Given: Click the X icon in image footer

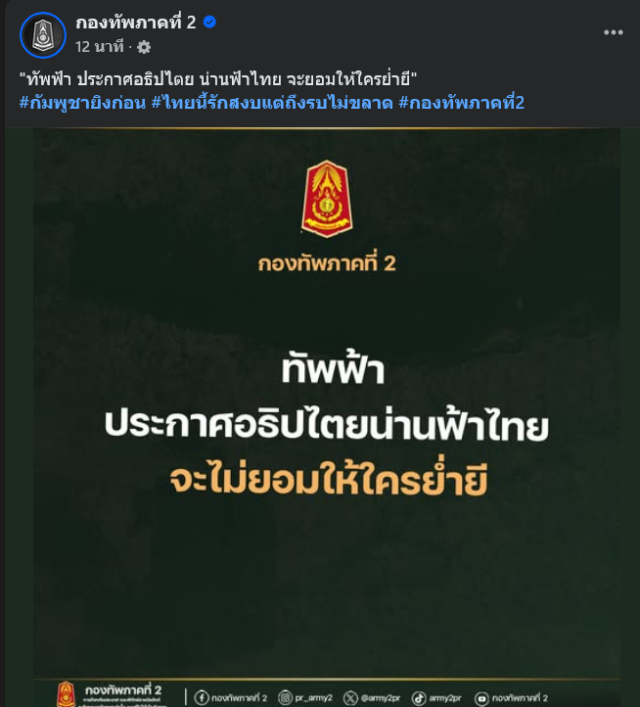Looking at the screenshot, I should (350, 698).
